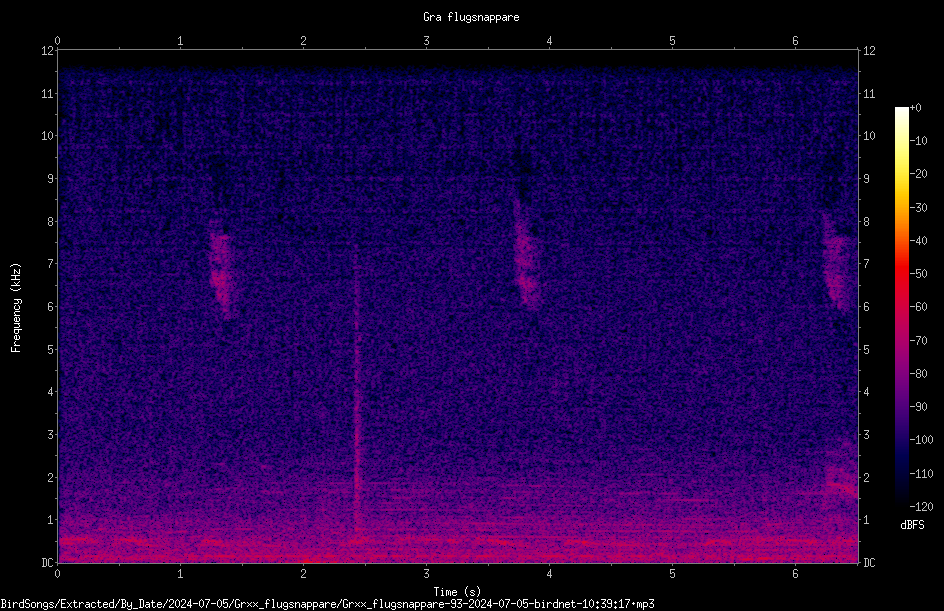Click the 'DC' label on the right frequency axis
The width and height of the screenshot is (944, 611).
pyautogui.click(x=869, y=563)
